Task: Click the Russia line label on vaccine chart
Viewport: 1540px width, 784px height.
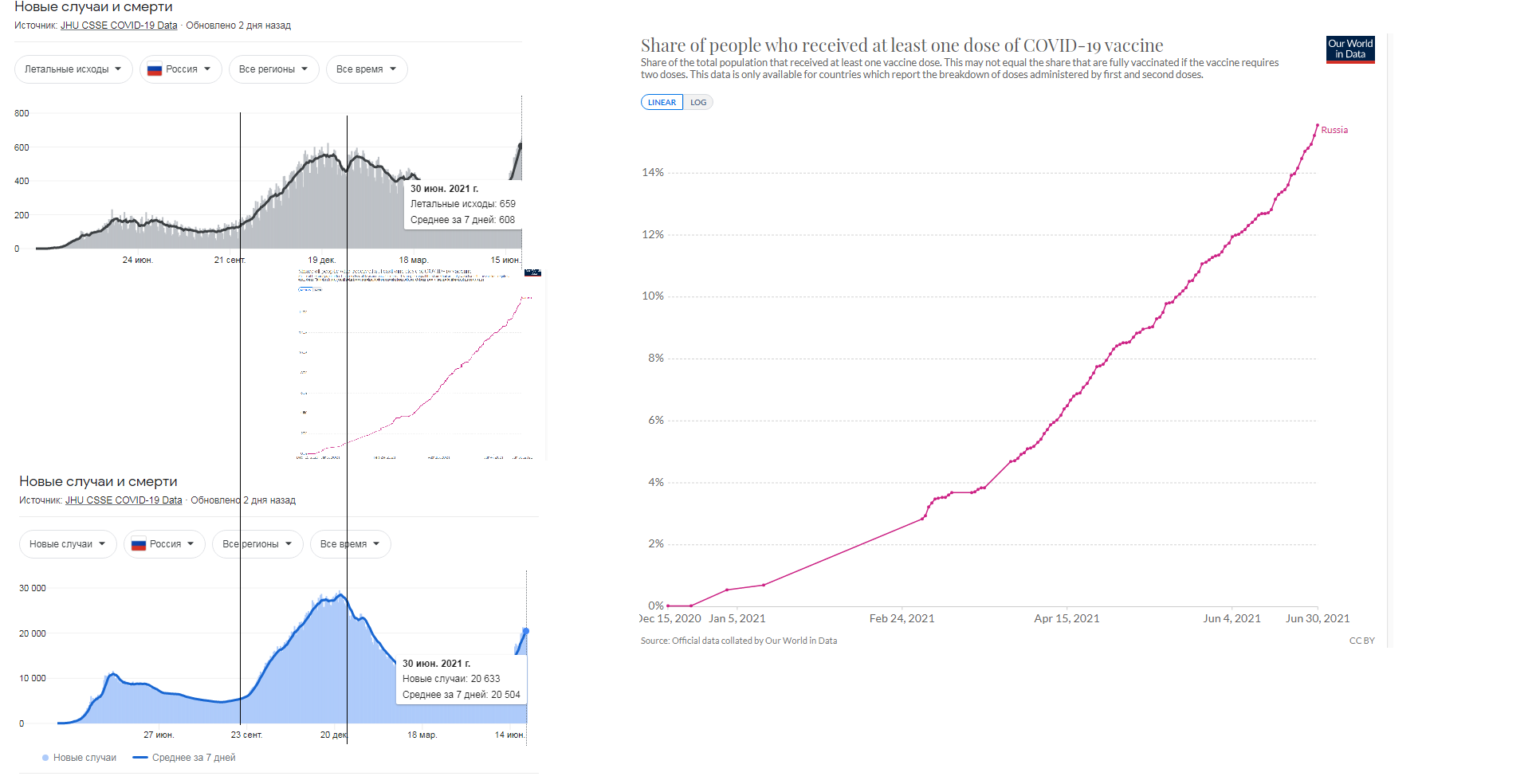Action: click(x=1334, y=130)
